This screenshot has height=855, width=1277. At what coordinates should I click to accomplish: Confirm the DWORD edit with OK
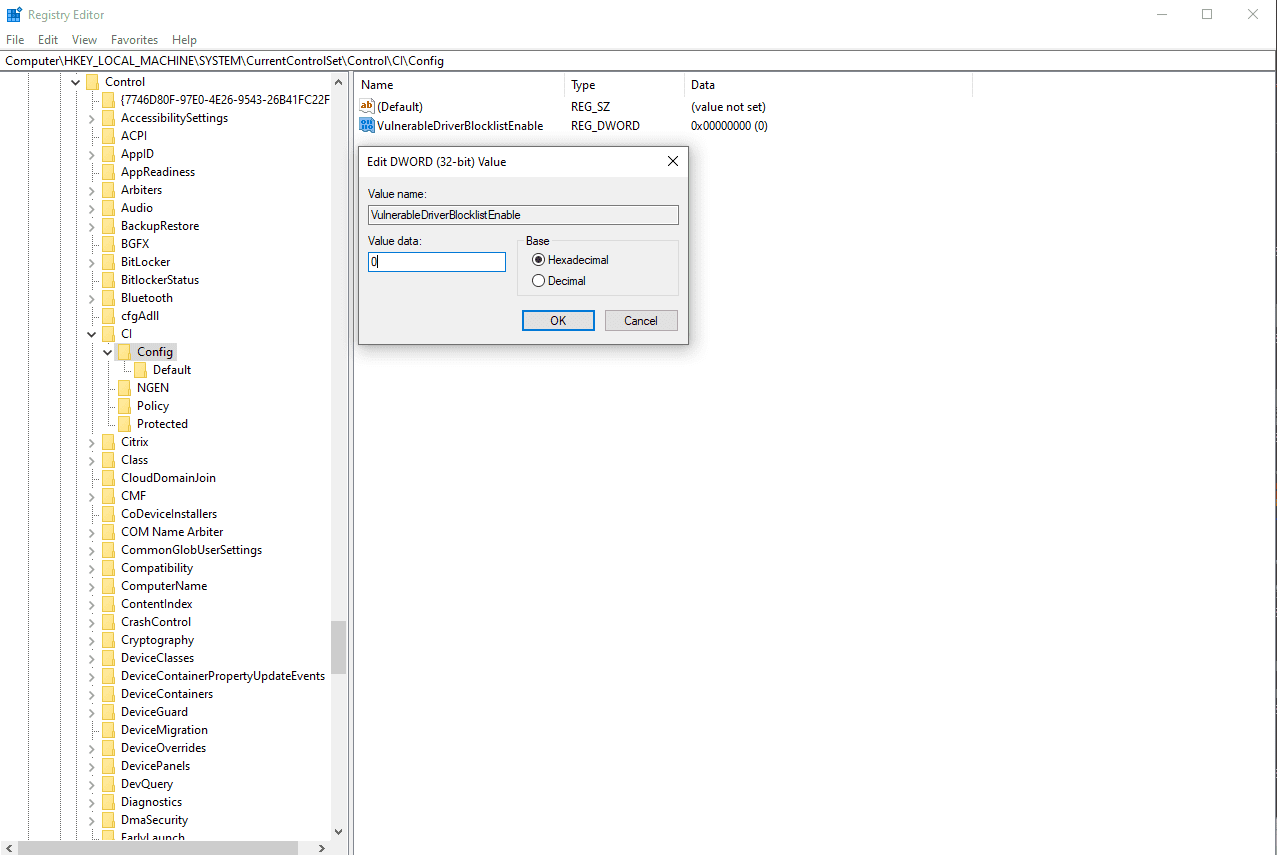tap(558, 320)
